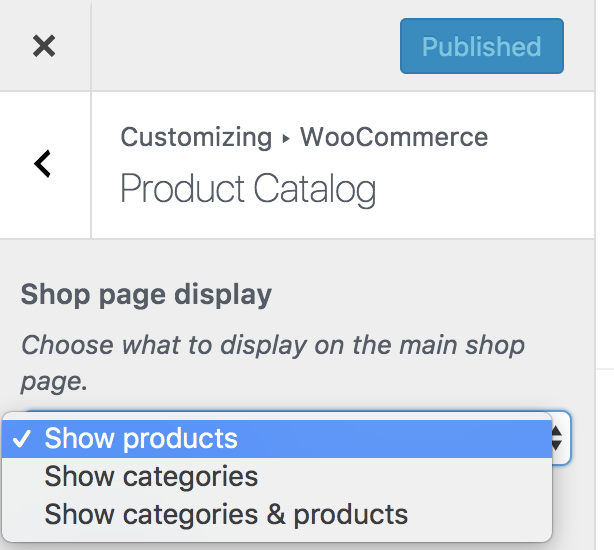Click the small breadcrumb triangle separator

286,139
